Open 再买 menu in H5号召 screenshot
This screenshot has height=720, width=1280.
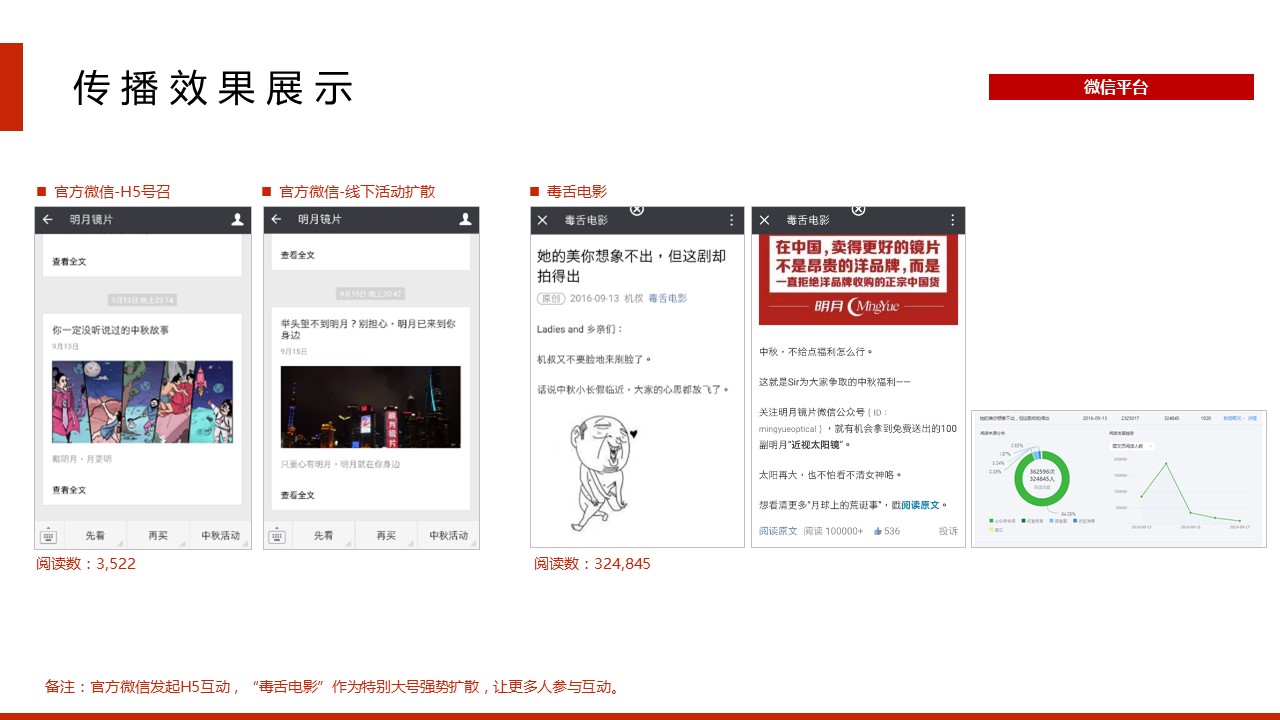tap(158, 536)
